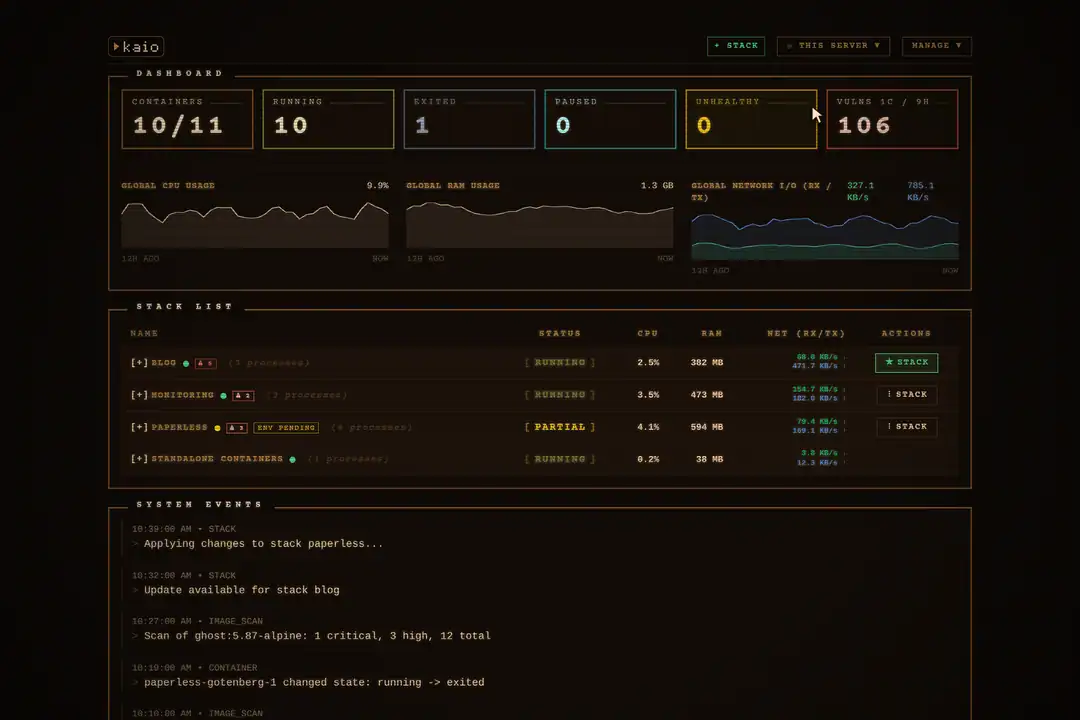Viewport: 1080px width, 720px height.
Task: Click the 327.1 KB/s RX value
Action: [x=860, y=191]
